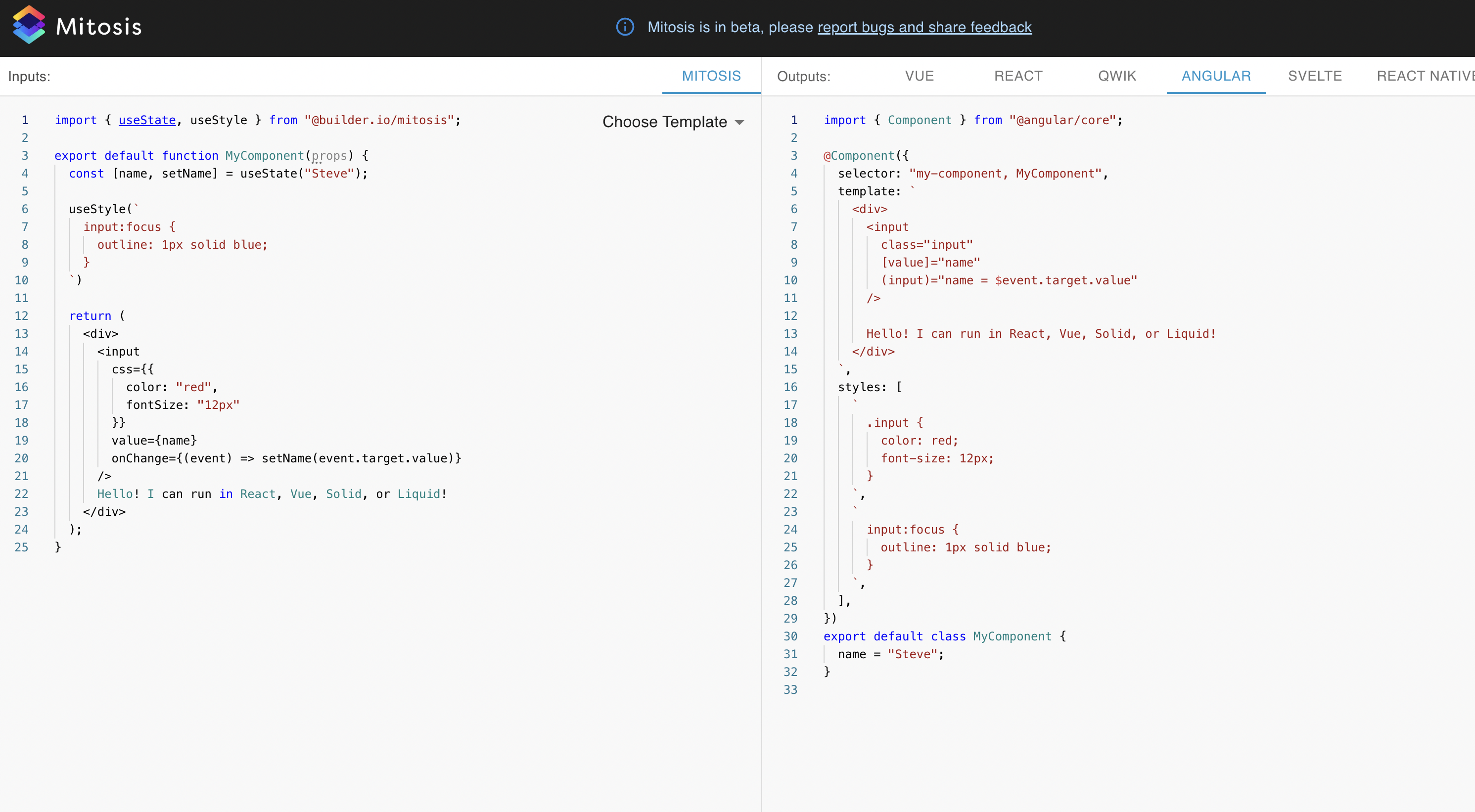This screenshot has height=812, width=1475.
Task: Select the MITOSIS input tab
Action: tap(711, 76)
